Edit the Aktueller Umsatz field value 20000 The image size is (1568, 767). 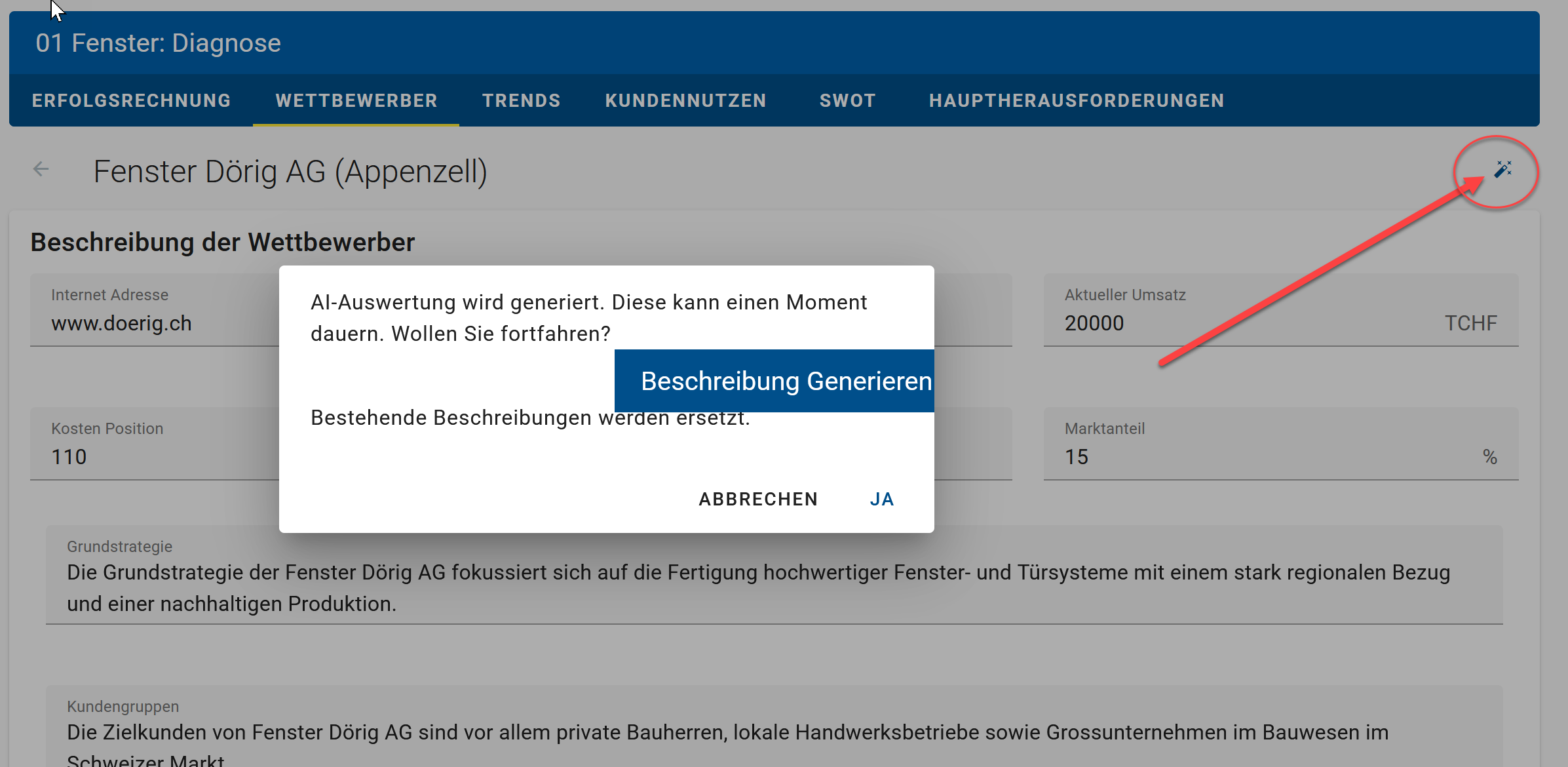pyautogui.click(x=1281, y=310)
